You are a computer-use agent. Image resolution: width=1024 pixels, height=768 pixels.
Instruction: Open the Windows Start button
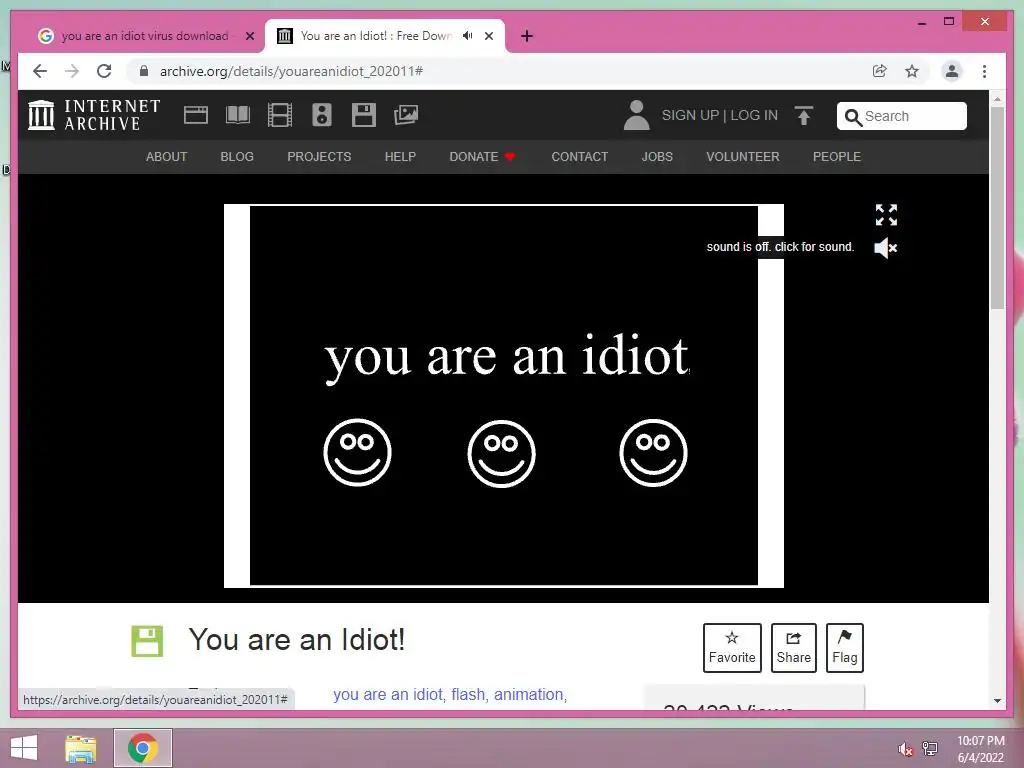tap(24, 748)
